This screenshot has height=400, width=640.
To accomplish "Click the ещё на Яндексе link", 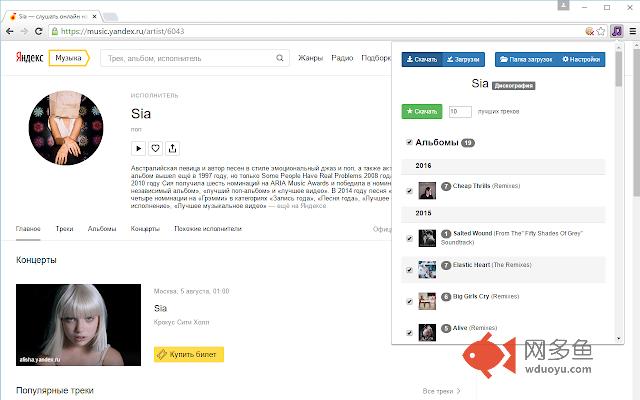I will (x=301, y=206).
